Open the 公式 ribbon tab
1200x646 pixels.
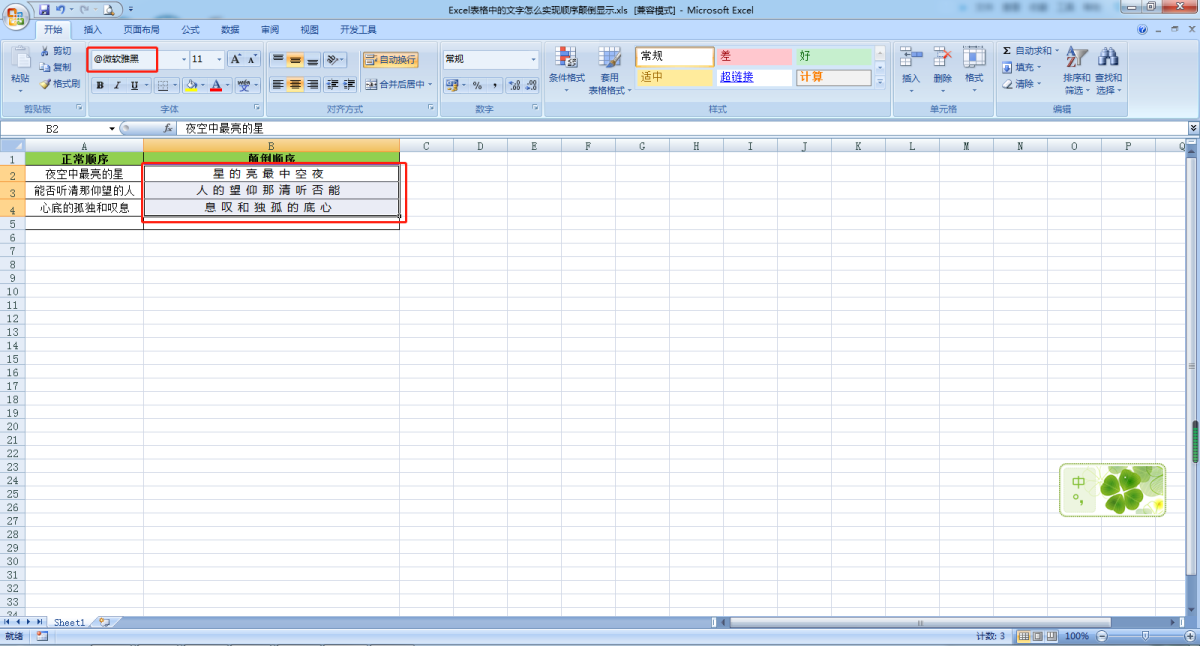click(190, 30)
